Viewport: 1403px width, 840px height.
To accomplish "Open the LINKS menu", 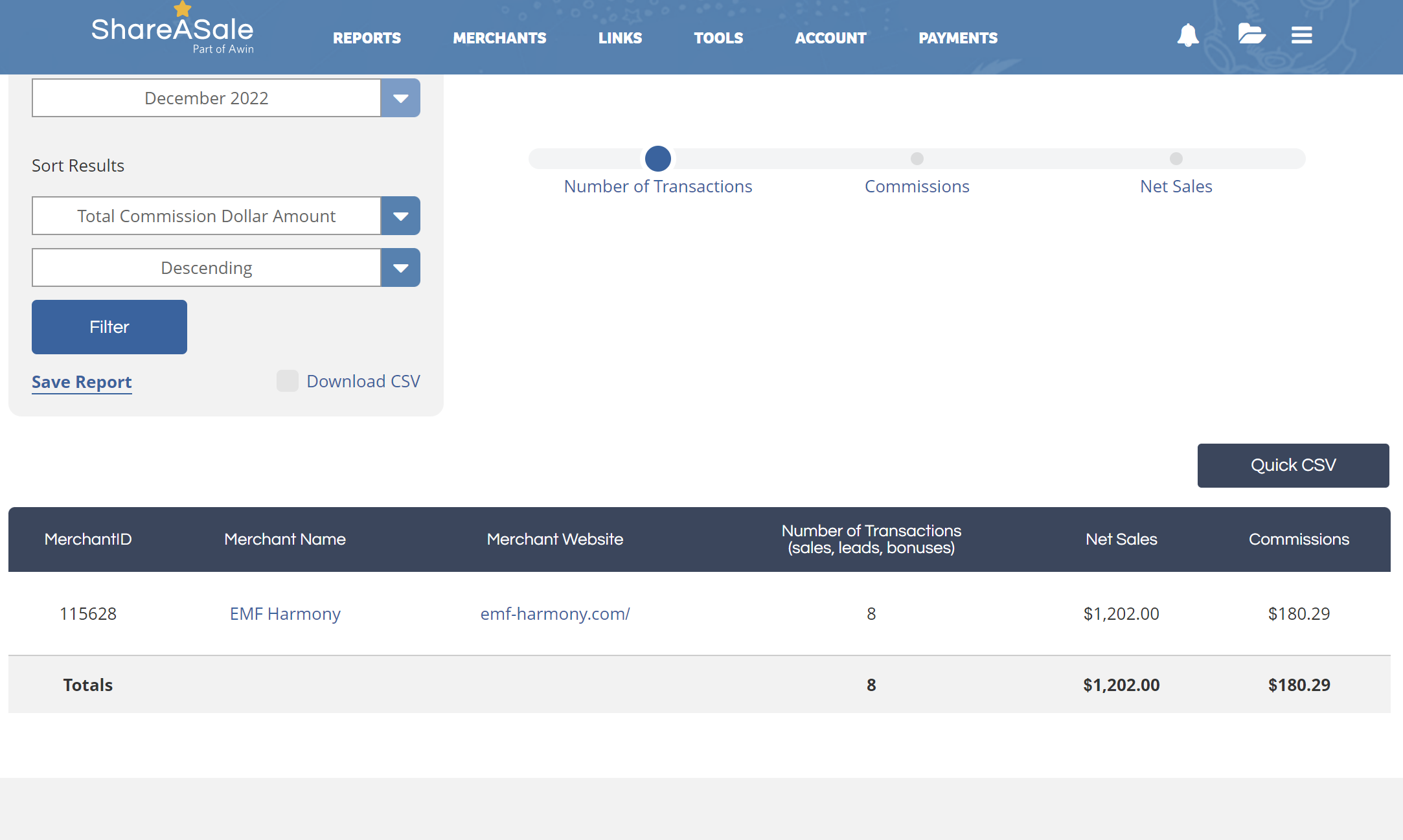I will [x=621, y=38].
